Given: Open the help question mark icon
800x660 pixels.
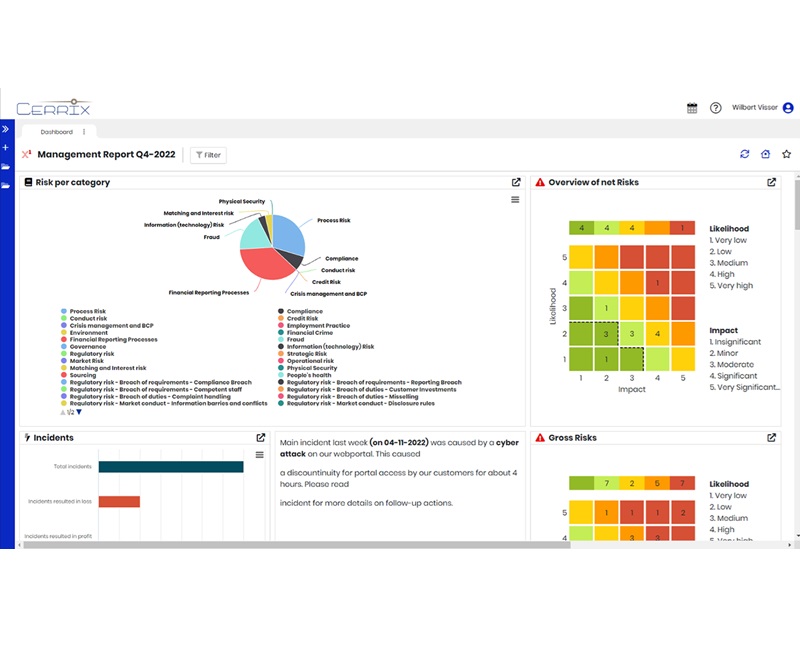Looking at the screenshot, I should pyautogui.click(x=715, y=108).
